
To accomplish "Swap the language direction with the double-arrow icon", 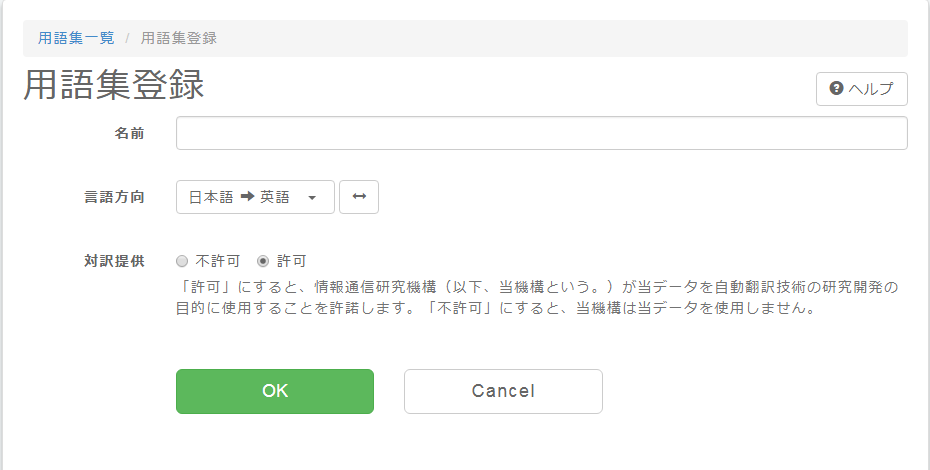I will 359,197.
